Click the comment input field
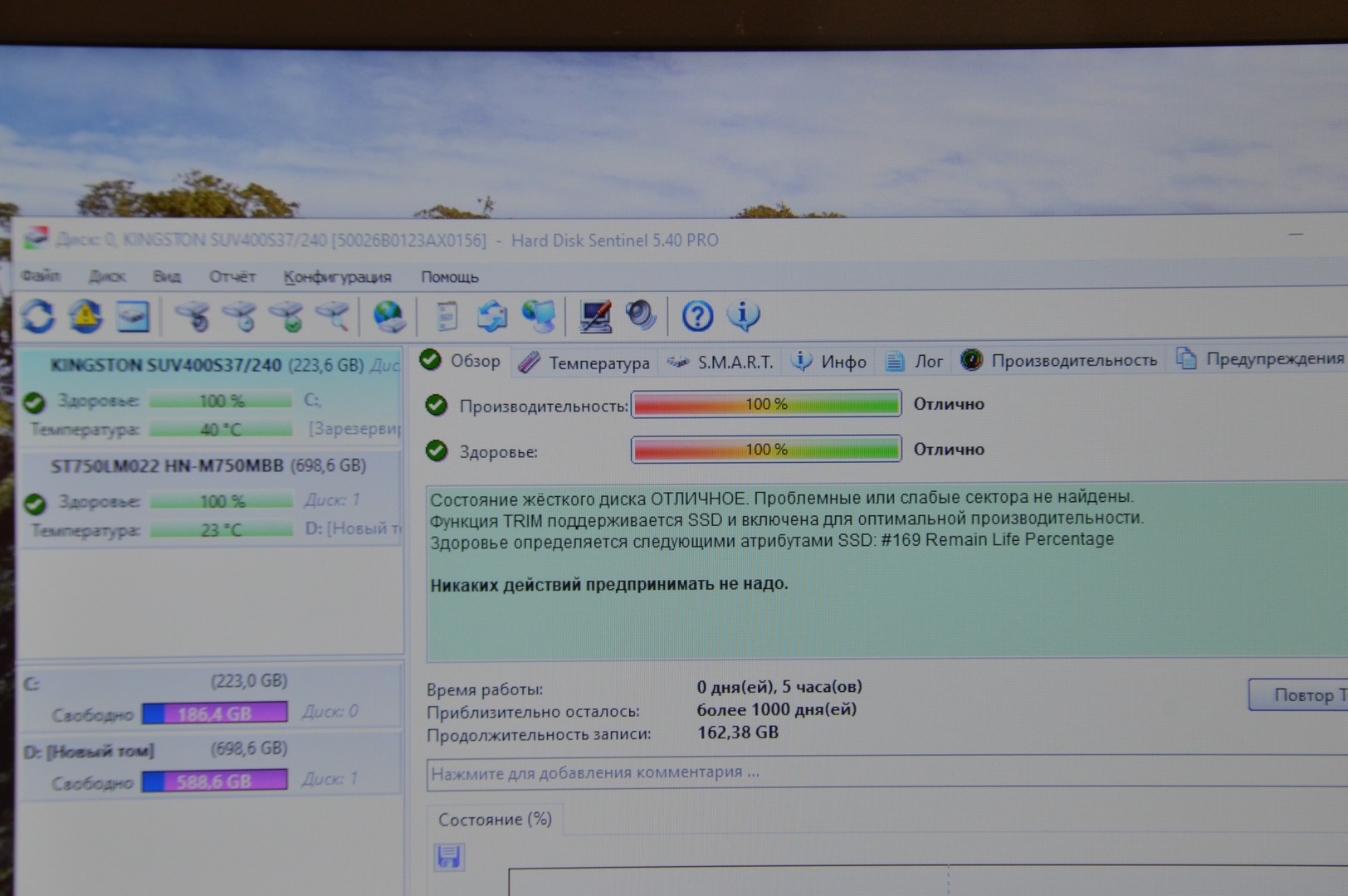 [830, 772]
